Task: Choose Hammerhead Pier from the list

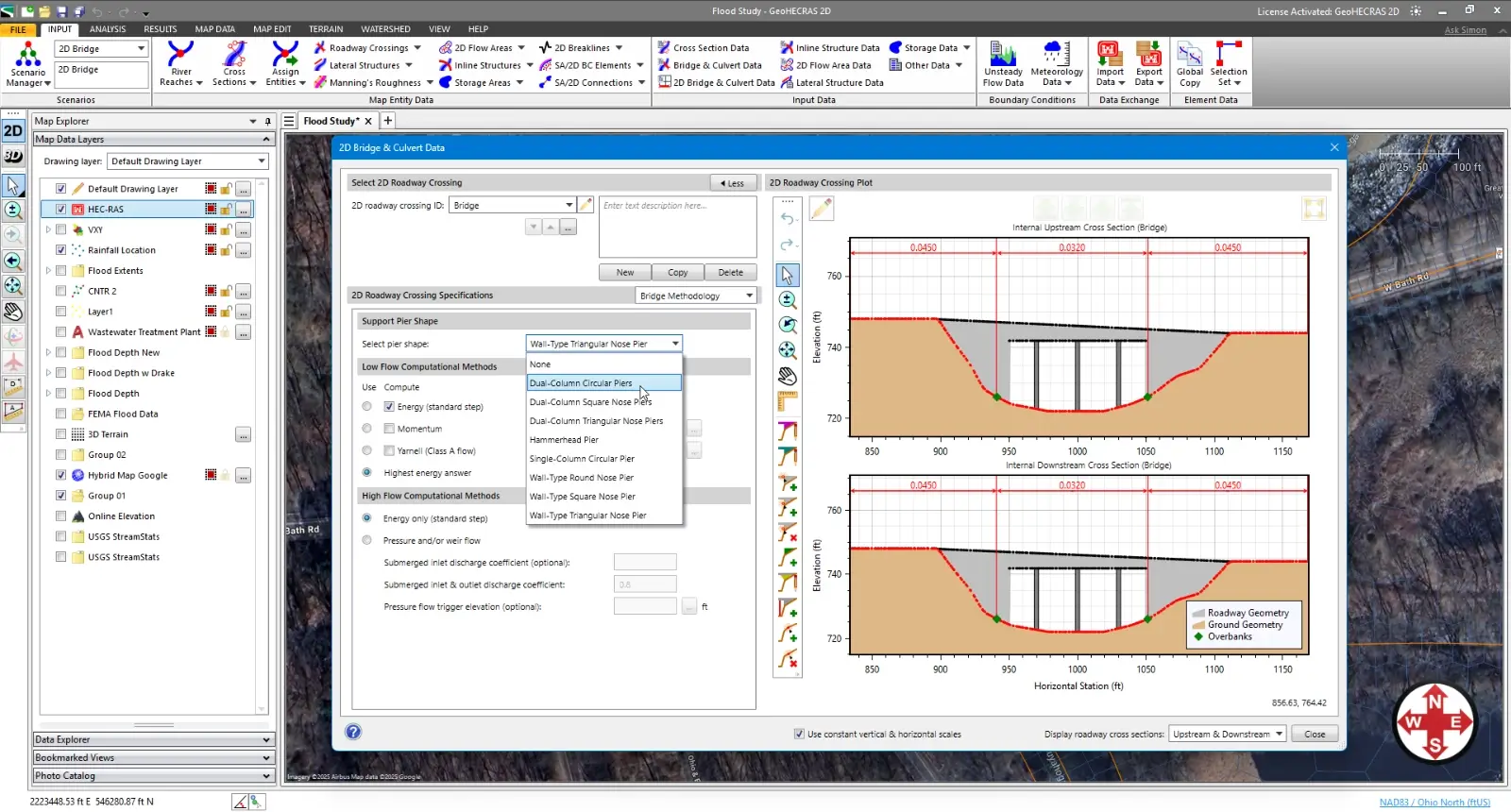Action: coord(564,440)
